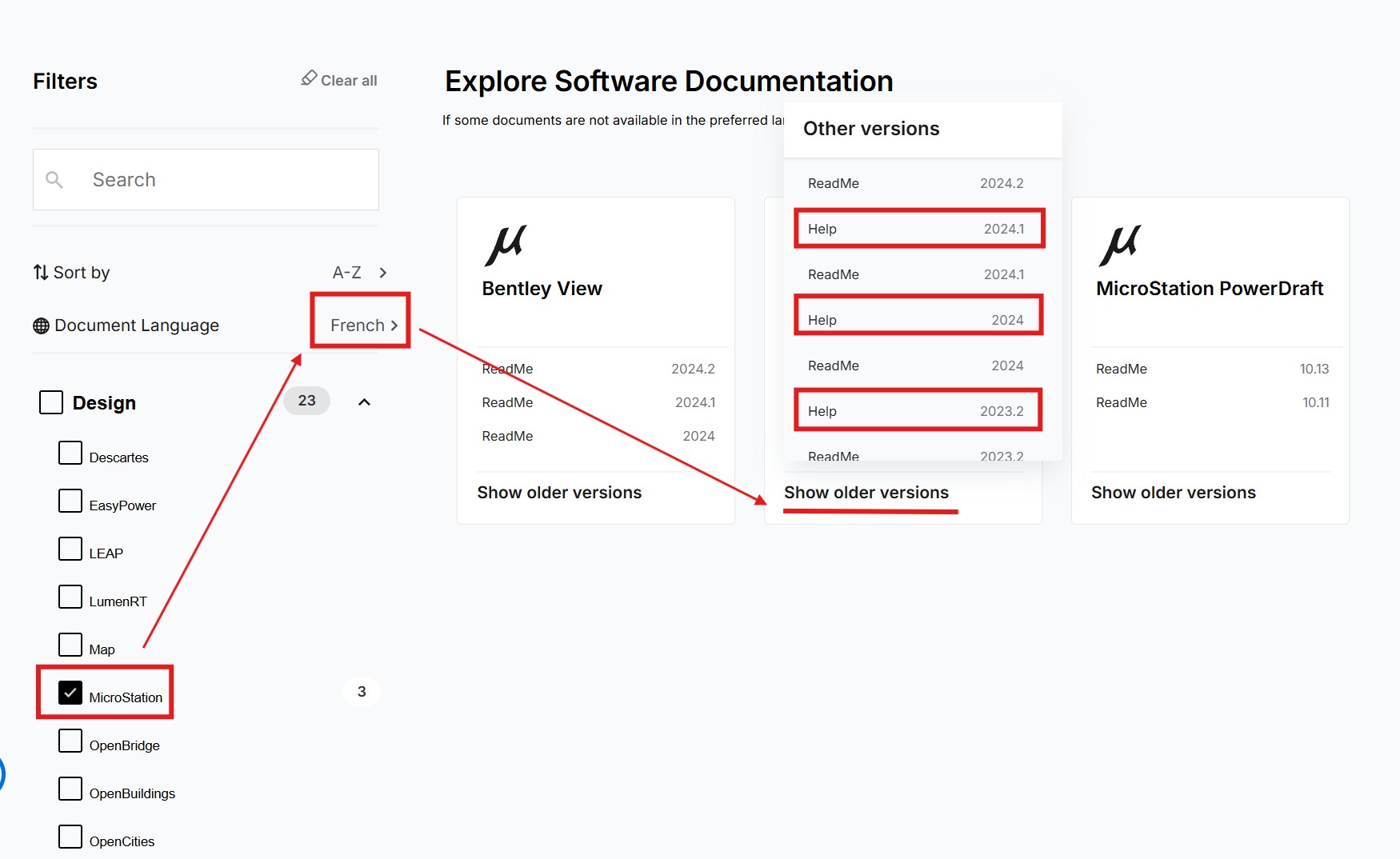
Task: Click the MicroStation PowerDraft card title
Action: (x=1210, y=289)
